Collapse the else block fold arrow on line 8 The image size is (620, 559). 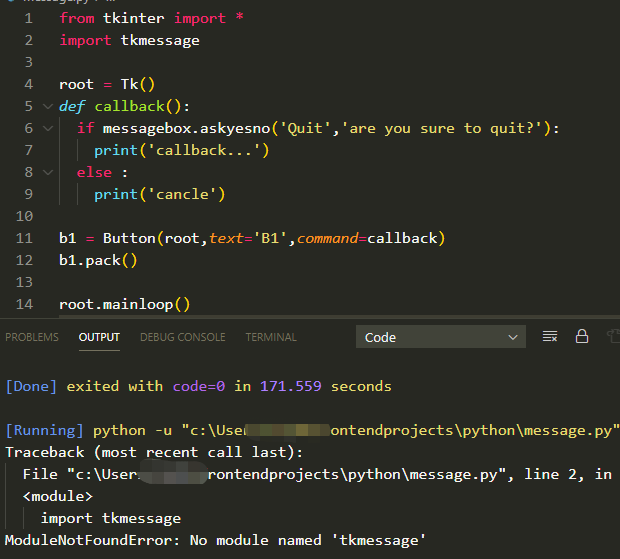(48, 172)
